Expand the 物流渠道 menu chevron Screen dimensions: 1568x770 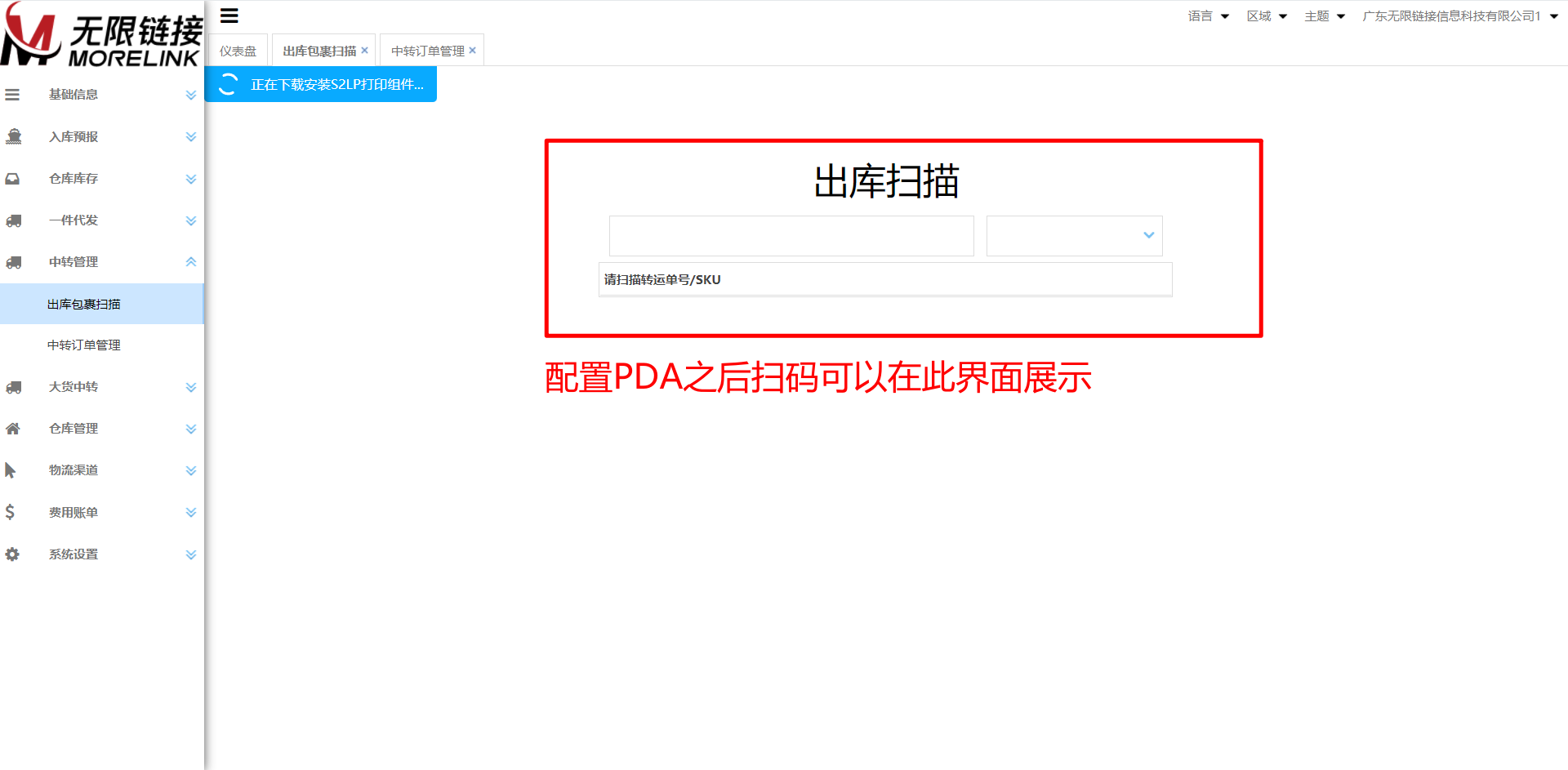pyautogui.click(x=191, y=470)
